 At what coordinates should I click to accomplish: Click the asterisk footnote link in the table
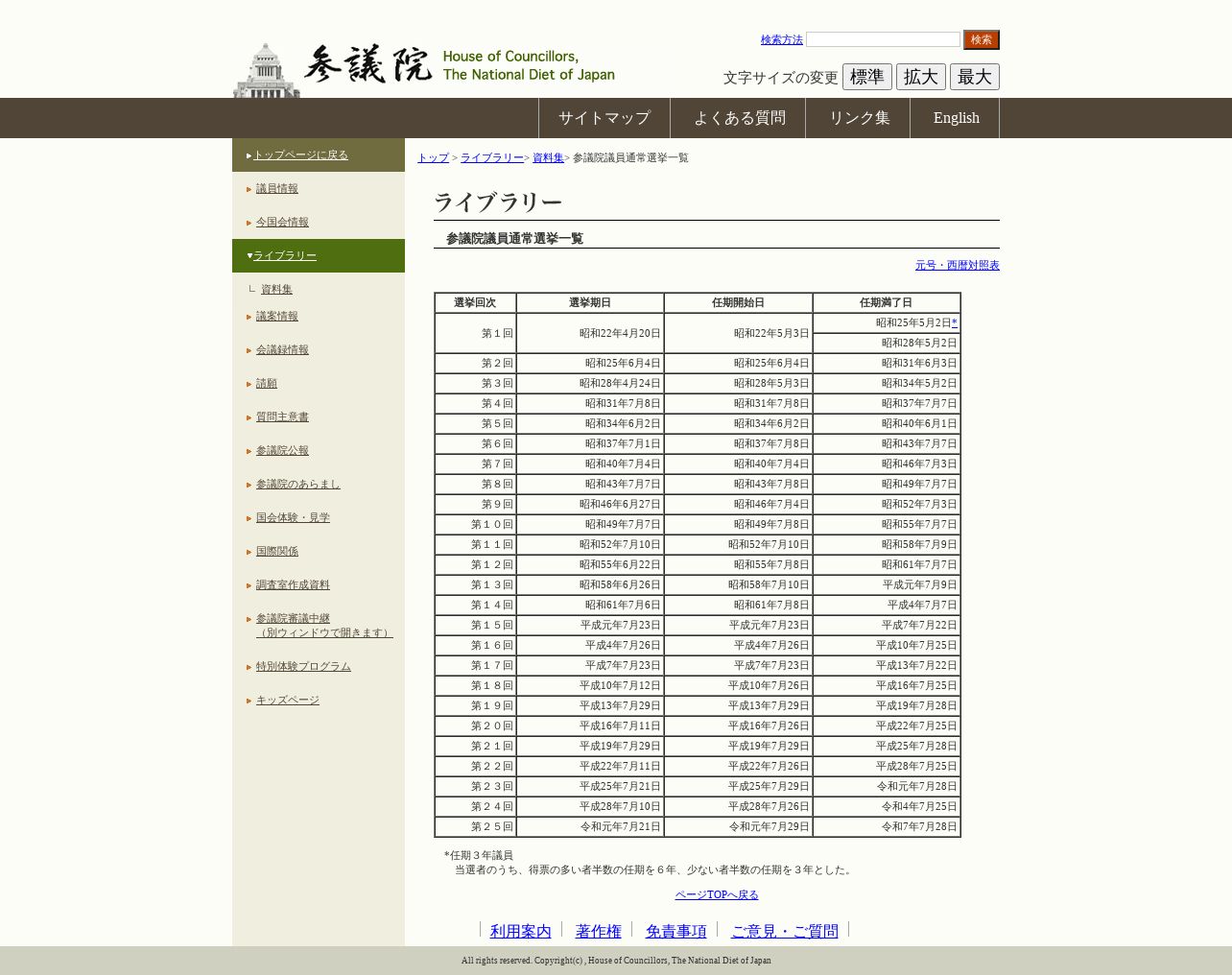[954, 323]
